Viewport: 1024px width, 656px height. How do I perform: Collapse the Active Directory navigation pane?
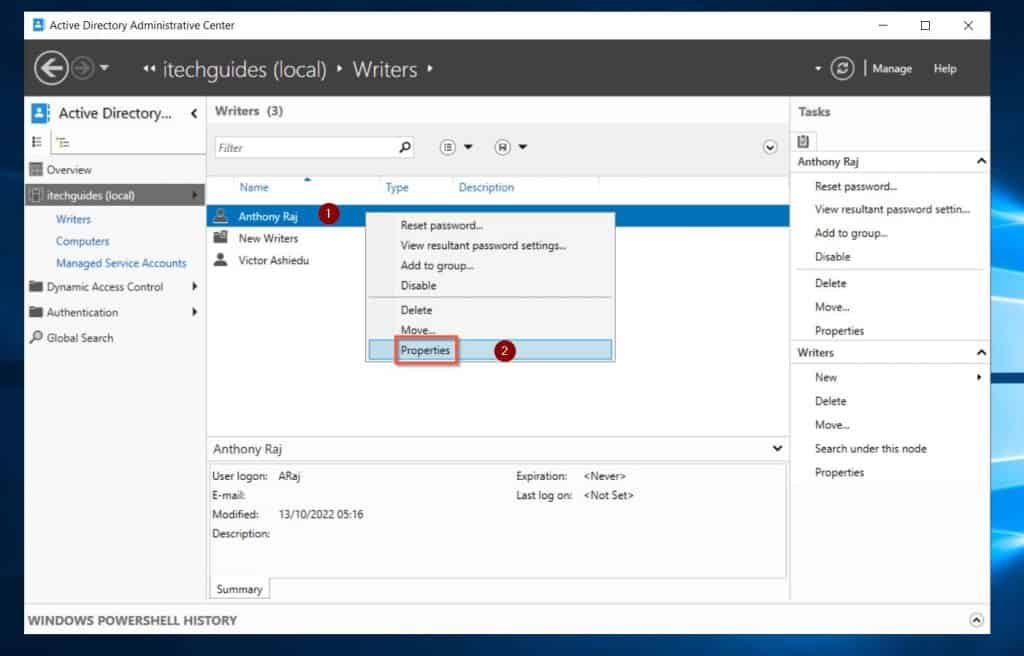pyautogui.click(x=194, y=114)
